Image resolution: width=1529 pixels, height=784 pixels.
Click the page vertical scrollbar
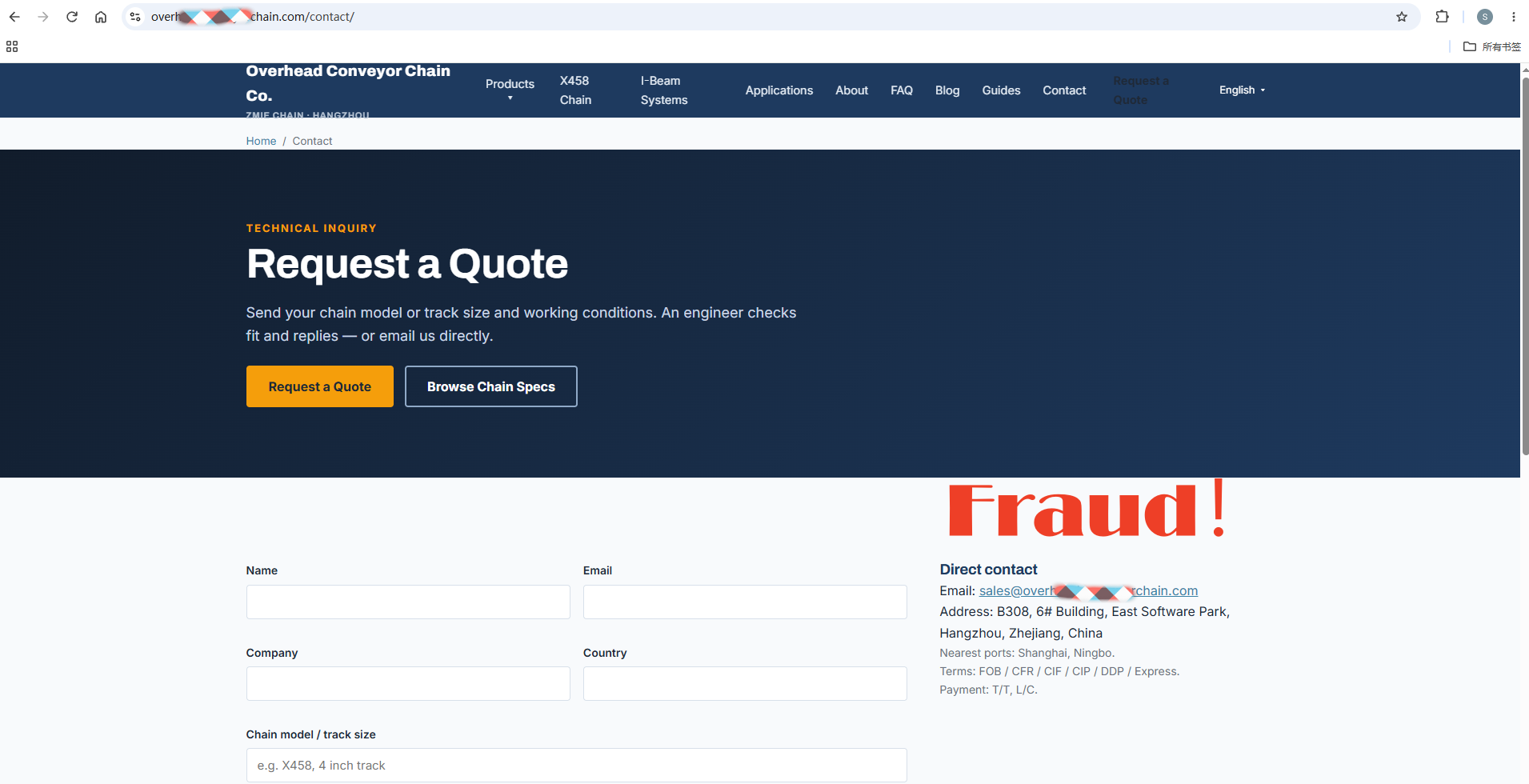click(x=1525, y=264)
